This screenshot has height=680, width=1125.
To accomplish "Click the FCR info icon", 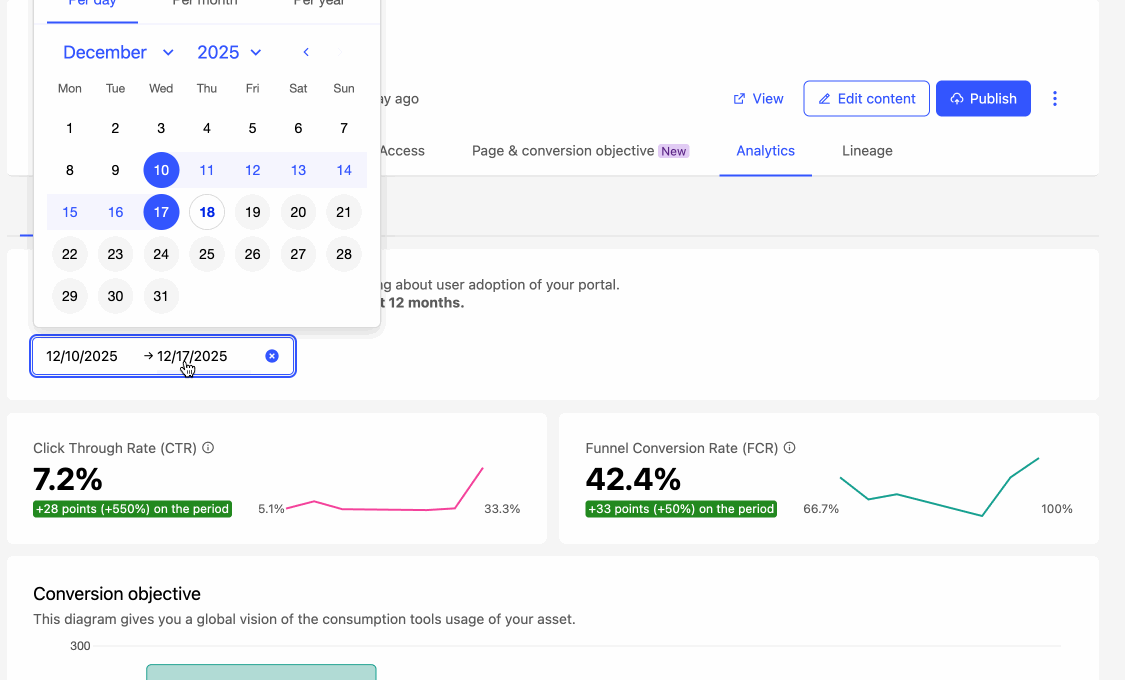I will click(x=790, y=448).
